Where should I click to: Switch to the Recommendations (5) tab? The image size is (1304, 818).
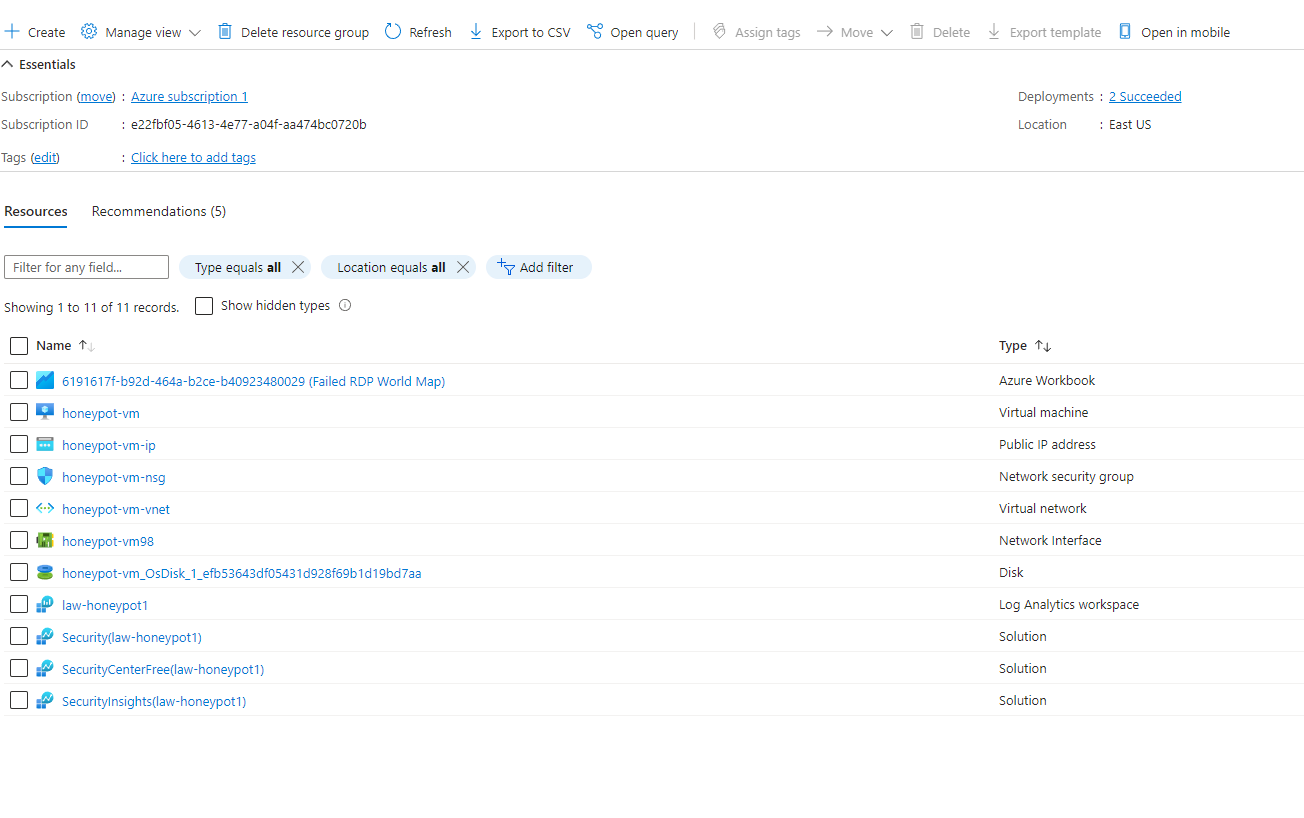point(159,211)
